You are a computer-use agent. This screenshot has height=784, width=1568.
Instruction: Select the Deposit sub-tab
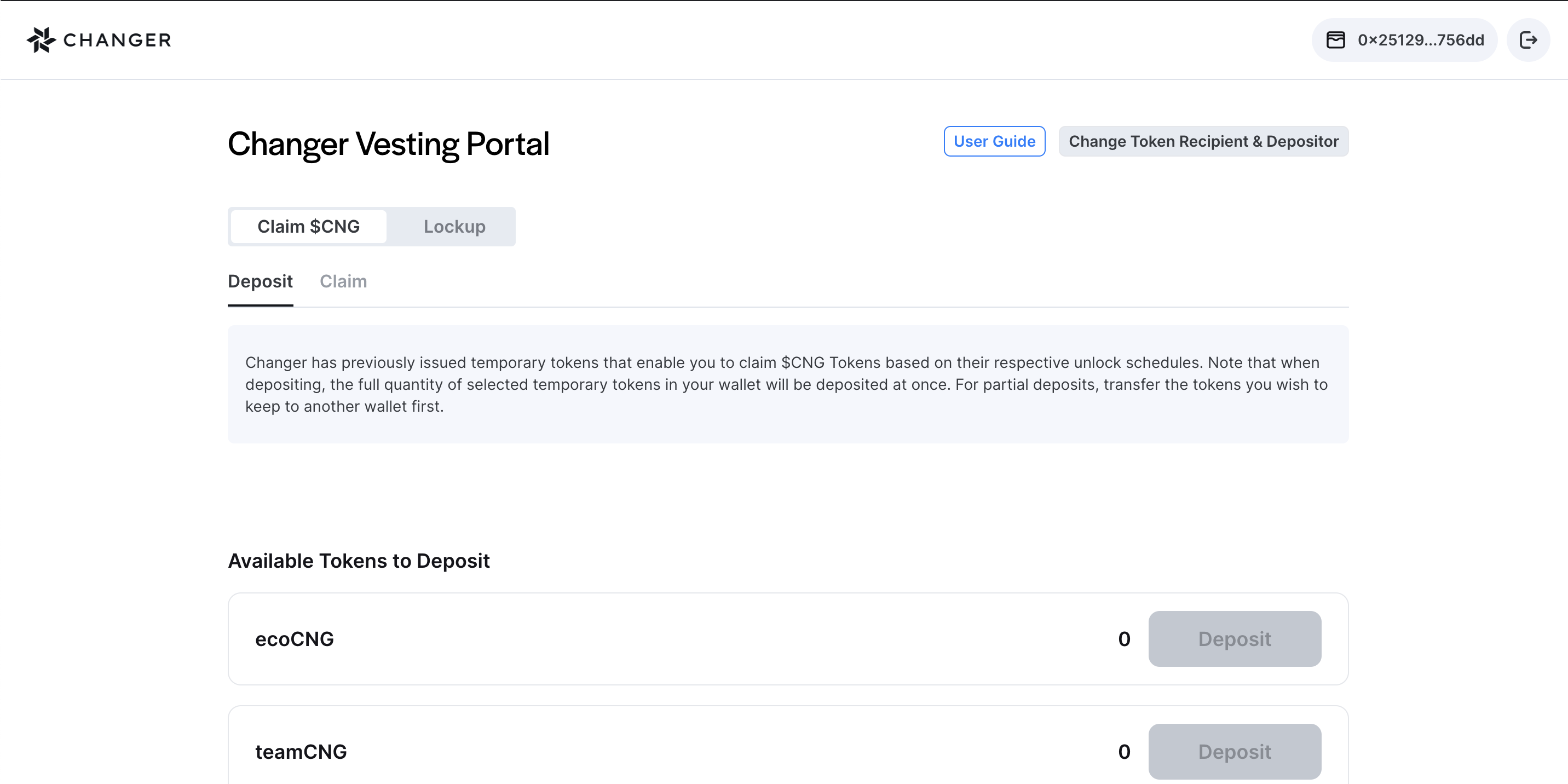click(261, 281)
